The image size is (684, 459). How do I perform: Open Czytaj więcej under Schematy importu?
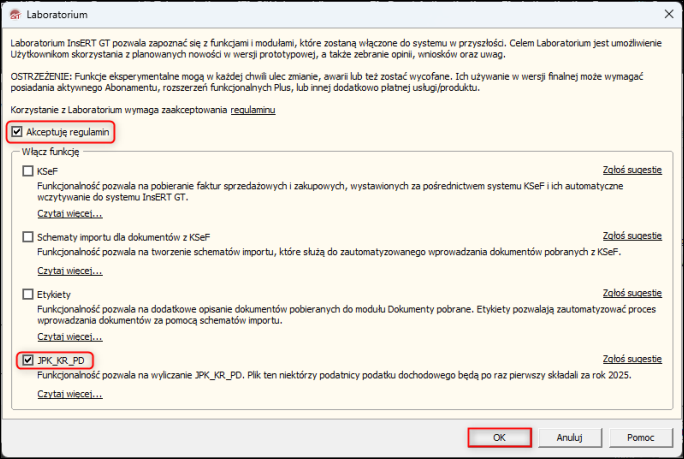click(x=70, y=271)
